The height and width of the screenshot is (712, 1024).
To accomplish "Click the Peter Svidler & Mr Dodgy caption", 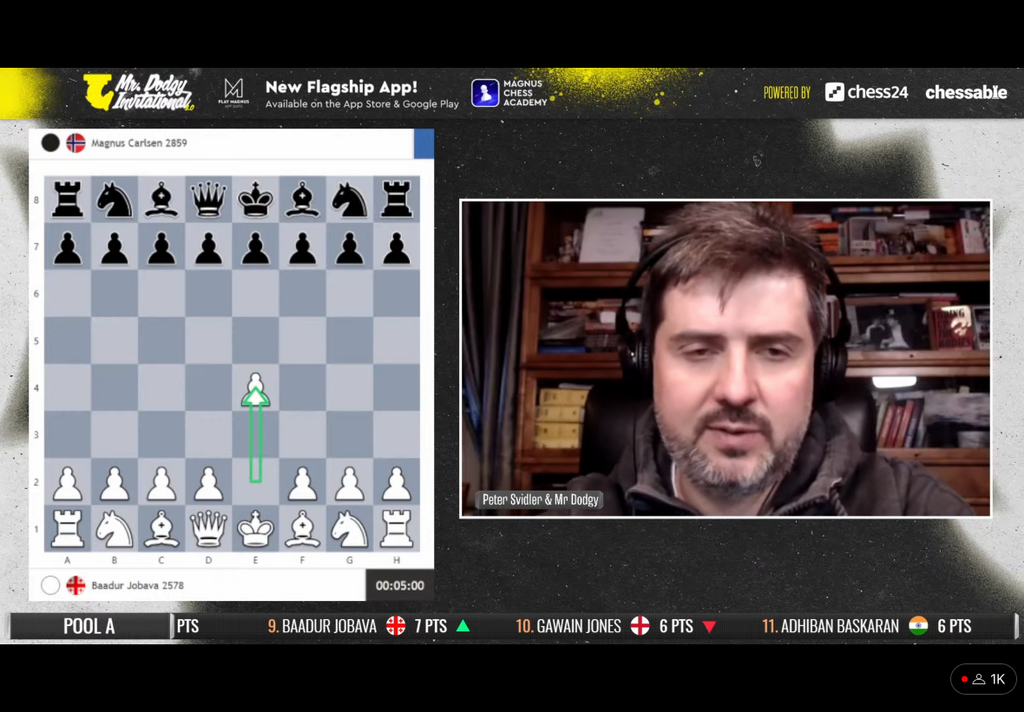I will tap(540, 500).
